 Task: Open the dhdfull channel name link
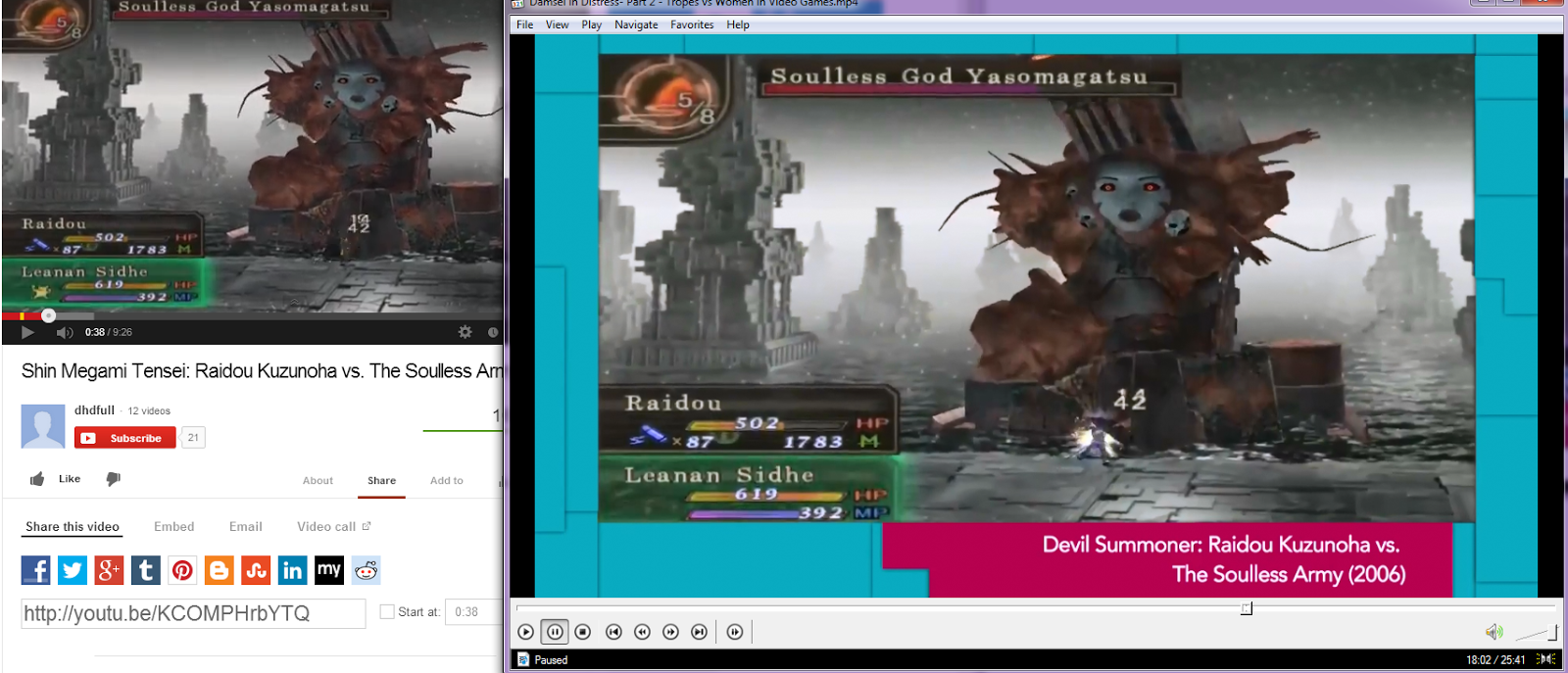[94, 410]
